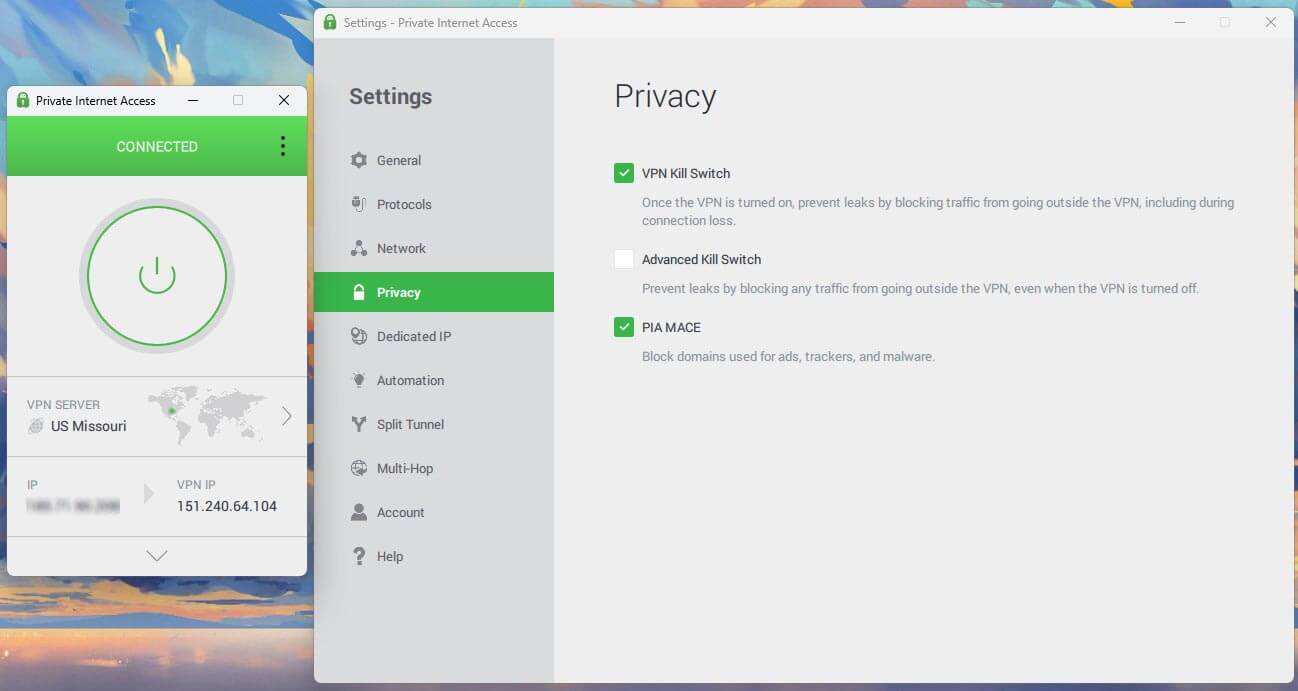Click the small globe icon beside US Missouri
Screen dimensions: 1298x691
tap(36, 426)
